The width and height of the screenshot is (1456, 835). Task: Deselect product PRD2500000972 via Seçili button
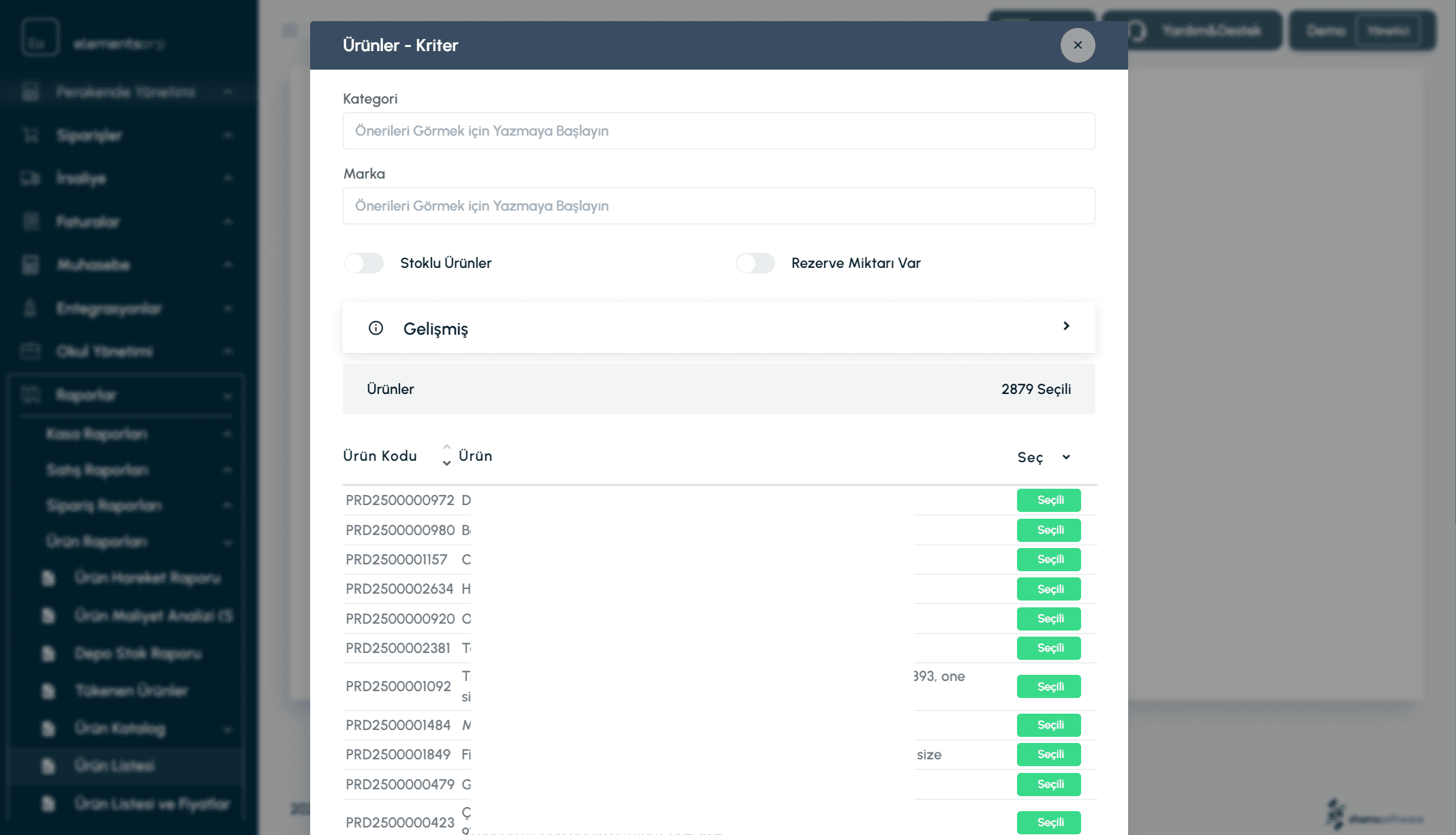[x=1048, y=500]
